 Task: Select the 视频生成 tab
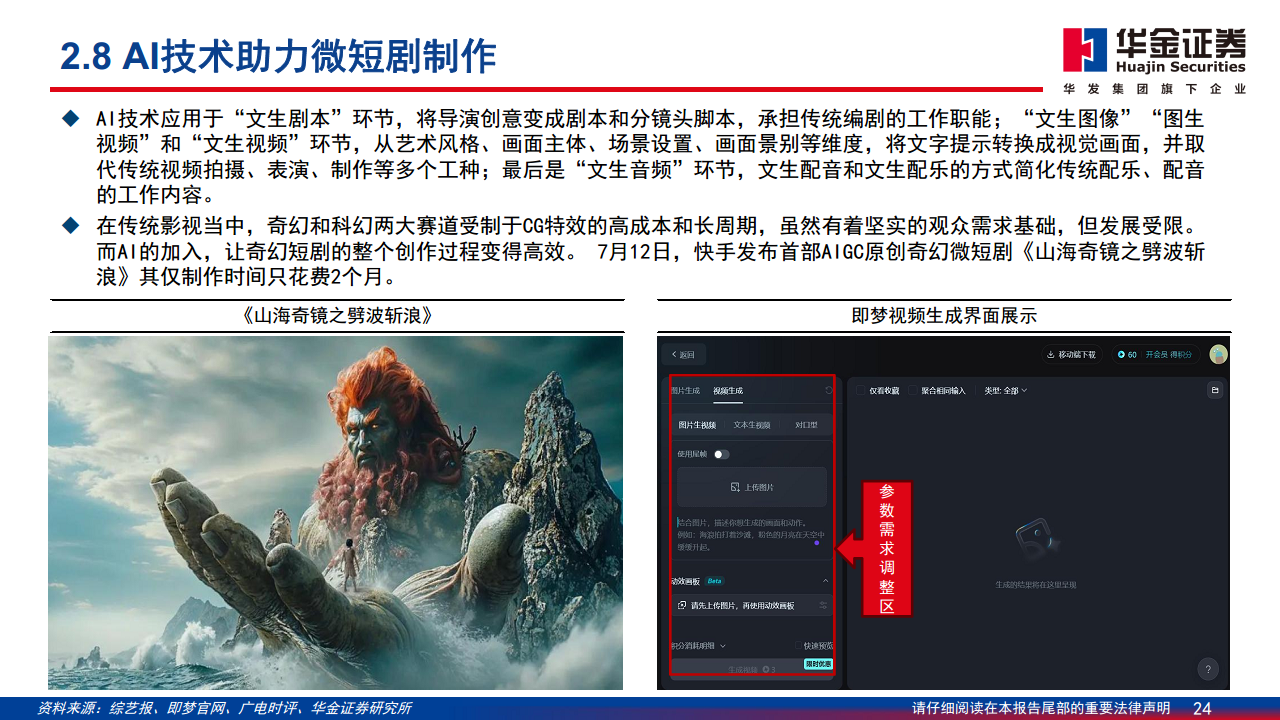pyautogui.click(x=728, y=391)
